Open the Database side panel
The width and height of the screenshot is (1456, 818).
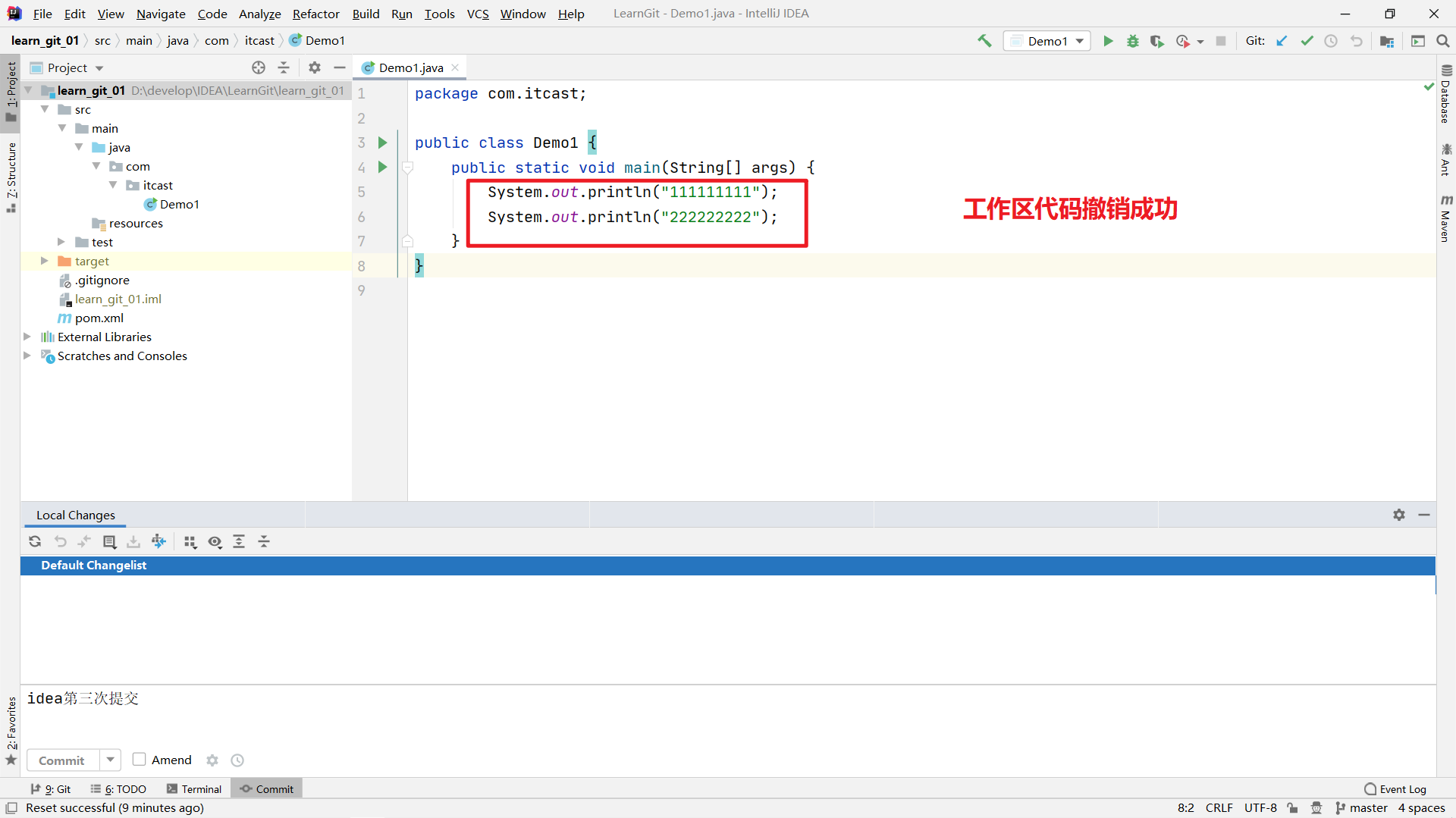pyautogui.click(x=1445, y=95)
